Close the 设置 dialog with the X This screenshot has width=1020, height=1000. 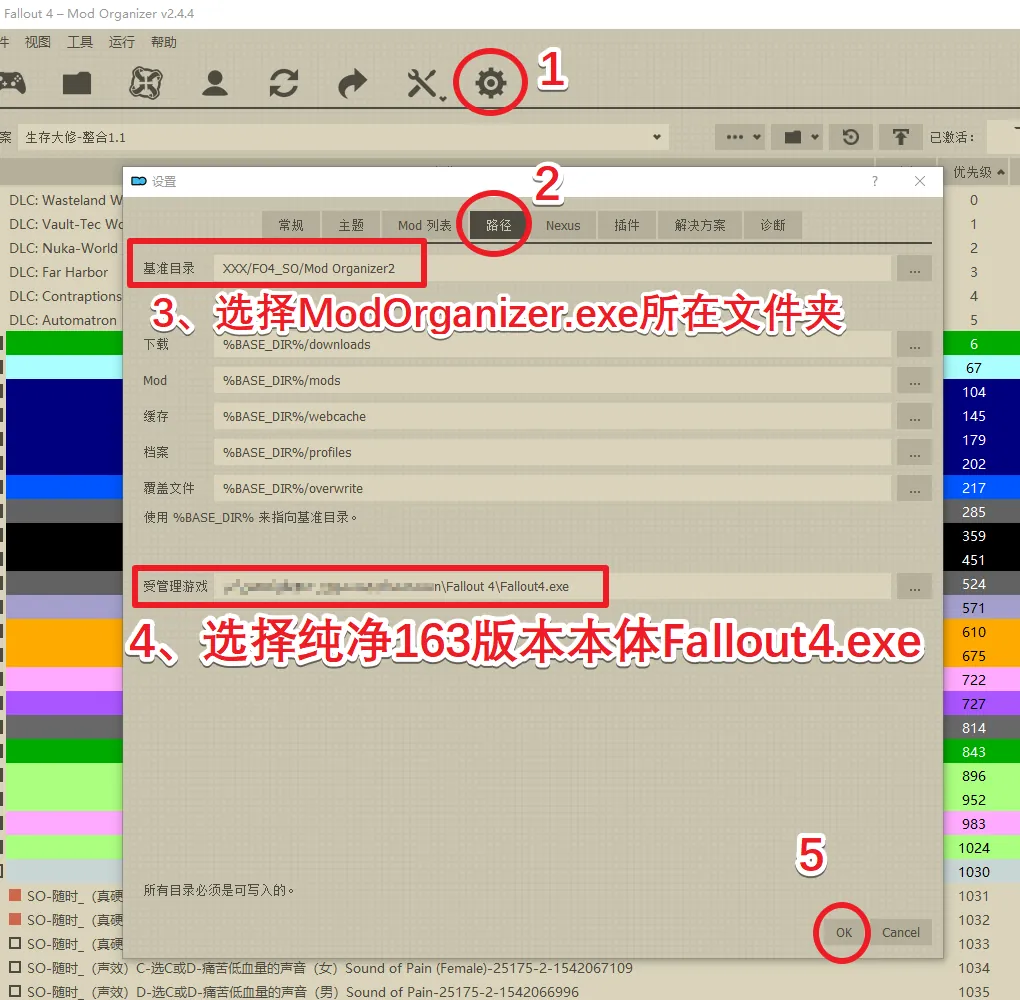pyautogui.click(x=920, y=181)
